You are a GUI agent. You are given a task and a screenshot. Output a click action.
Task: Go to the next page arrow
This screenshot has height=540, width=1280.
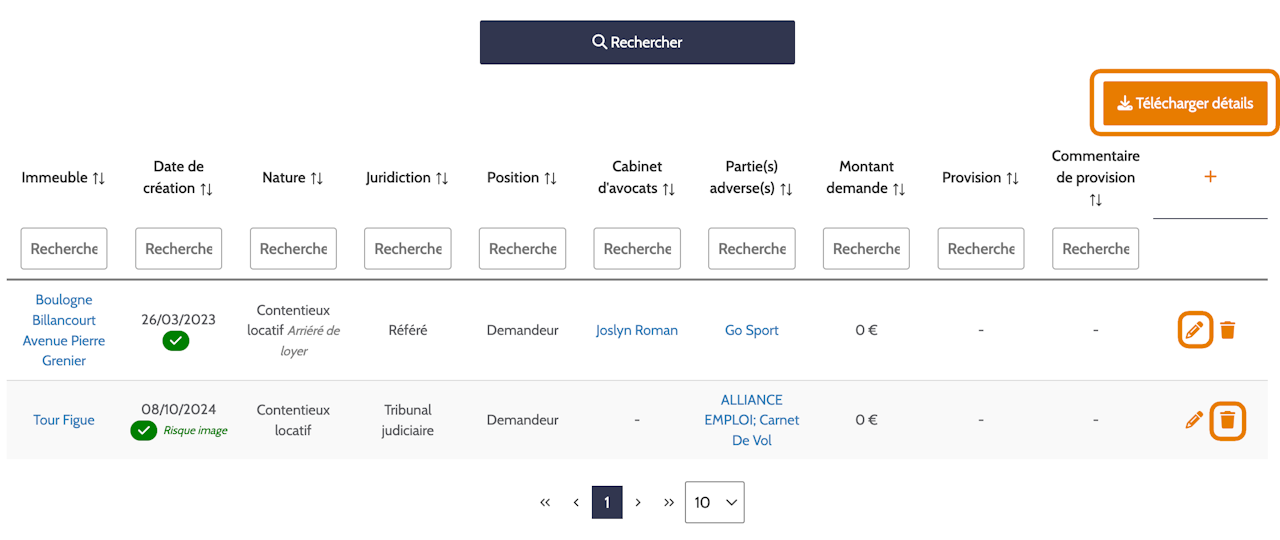(638, 502)
